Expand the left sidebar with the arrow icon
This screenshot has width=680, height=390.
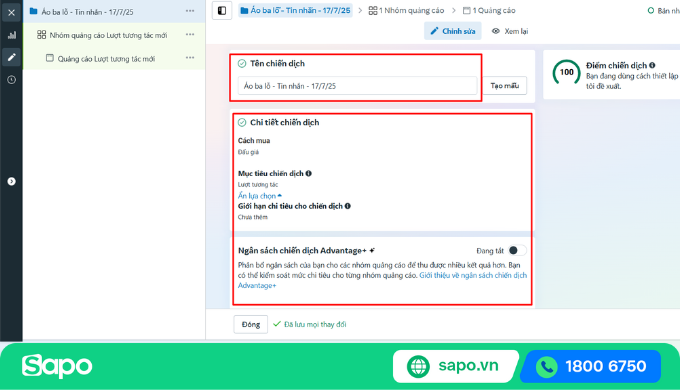coord(12,181)
